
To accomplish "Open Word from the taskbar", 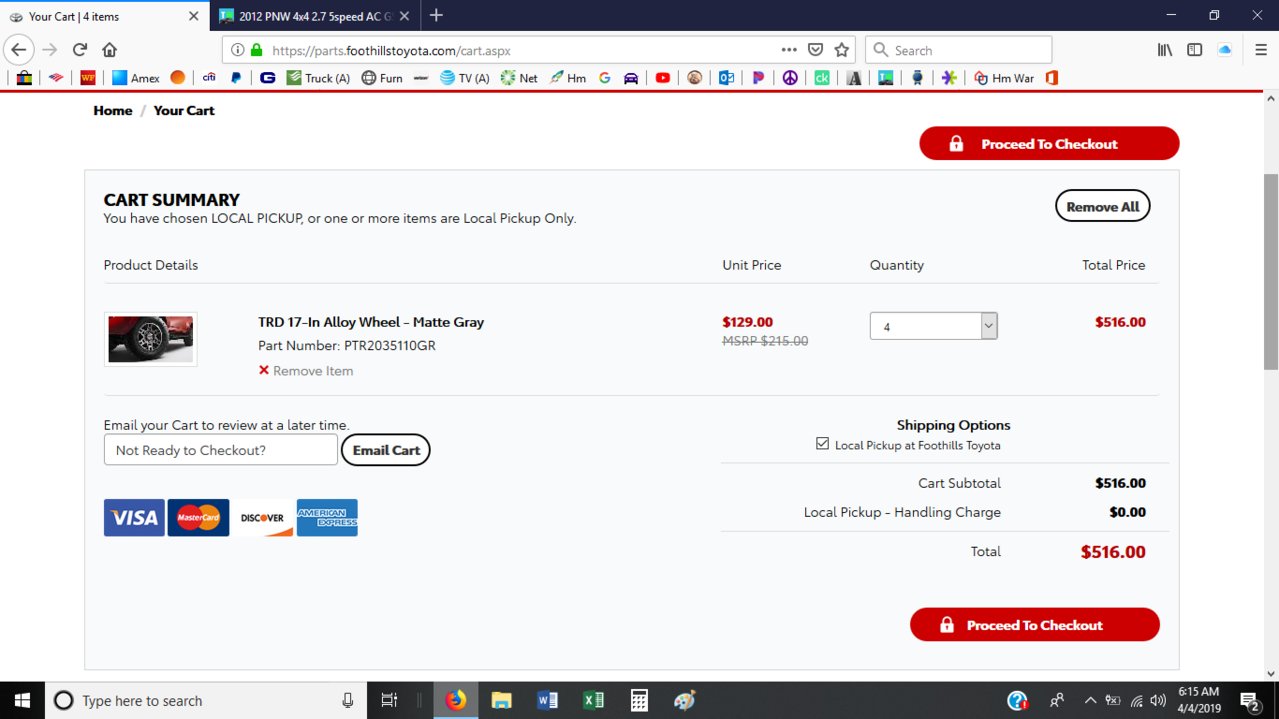I will (x=547, y=700).
